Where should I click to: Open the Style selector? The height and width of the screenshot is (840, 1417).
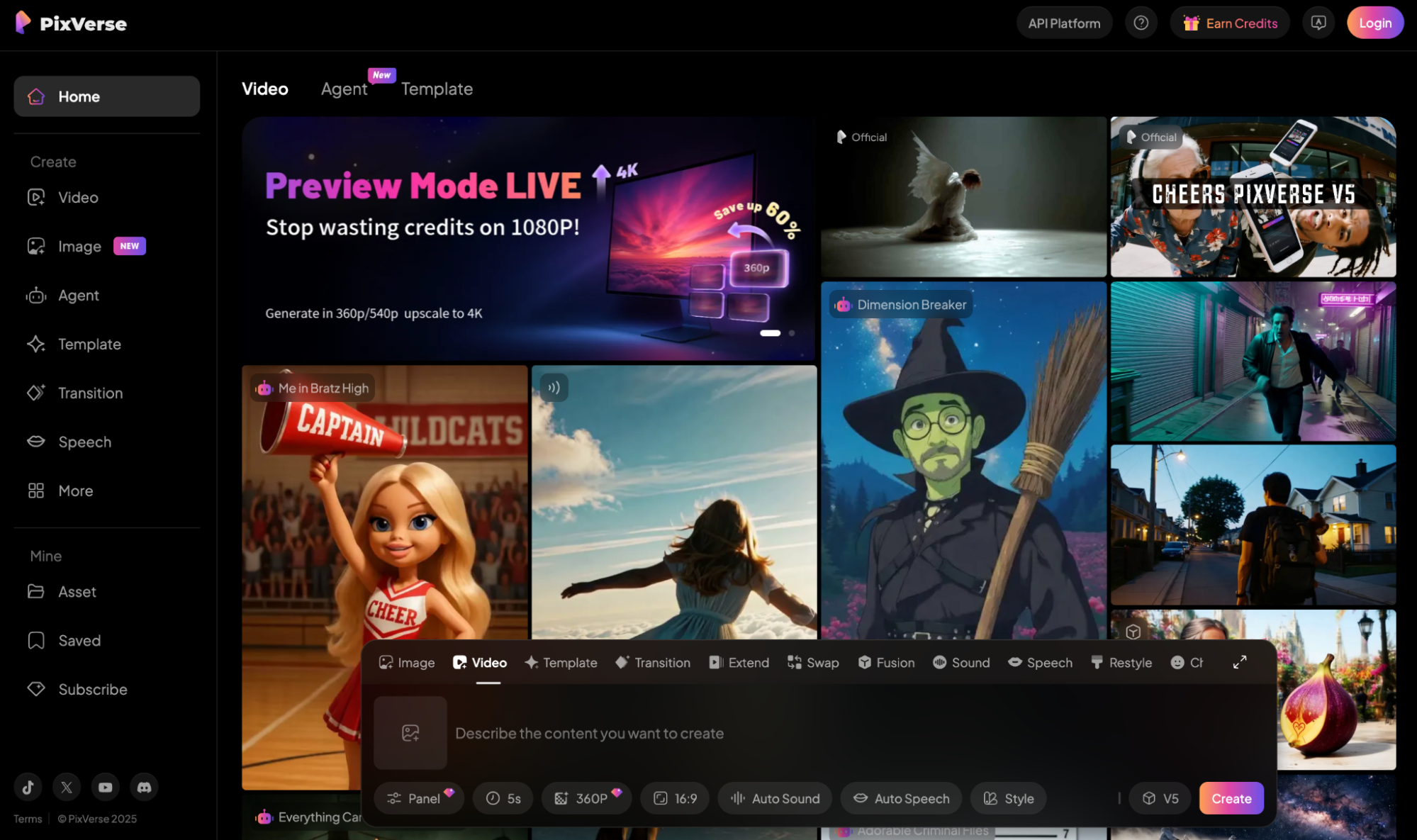[x=1008, y=798]
